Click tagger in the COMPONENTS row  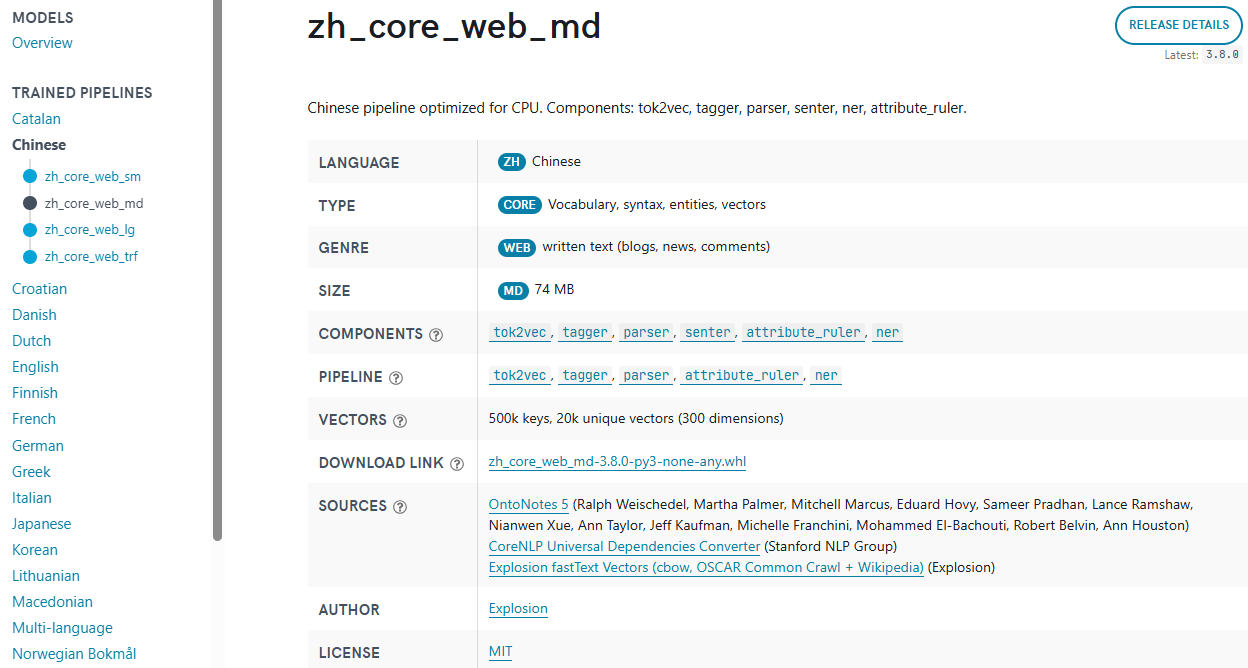[x=585, y=333]
